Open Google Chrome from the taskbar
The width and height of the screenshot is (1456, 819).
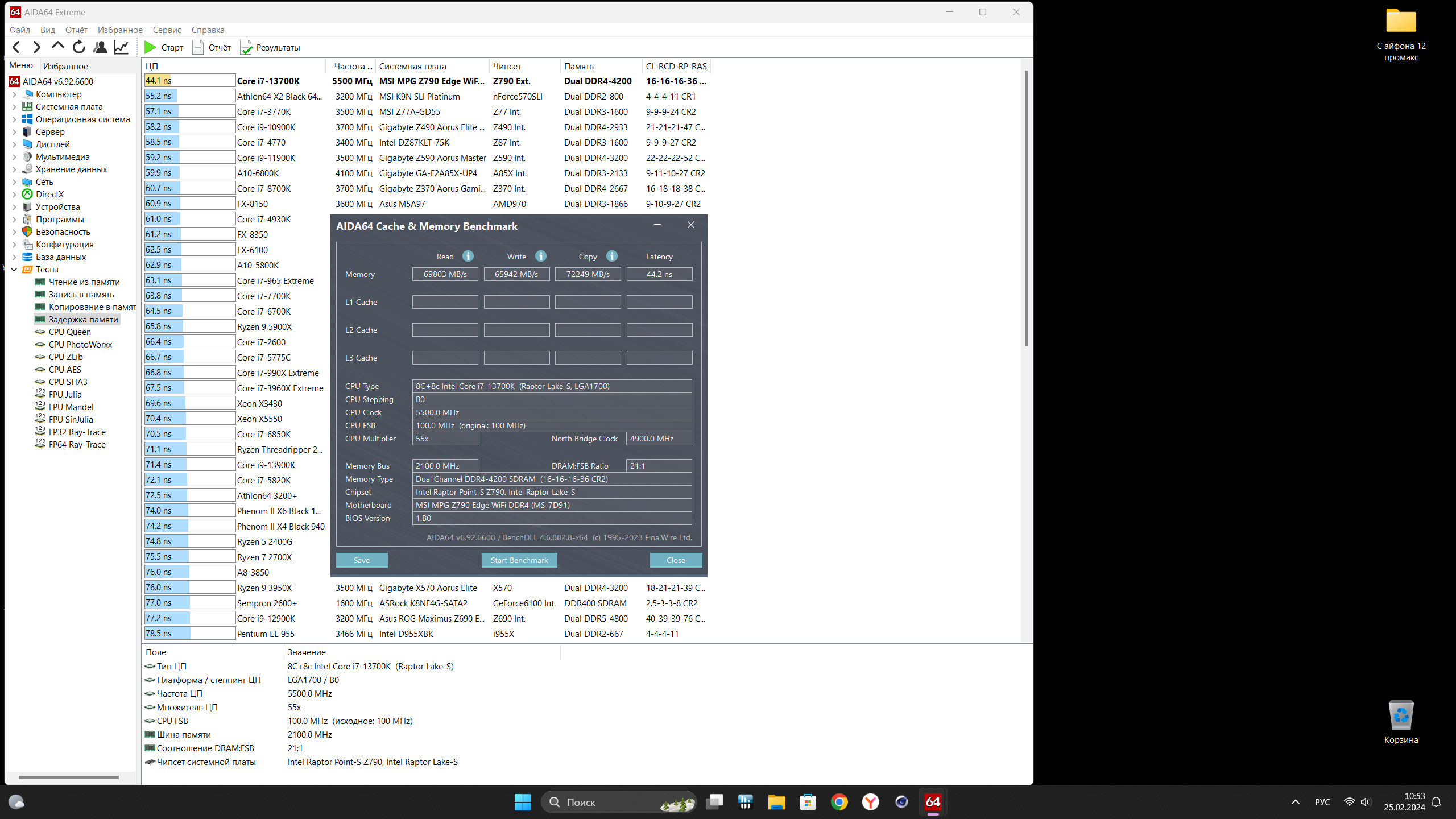[x=839, y=802]
